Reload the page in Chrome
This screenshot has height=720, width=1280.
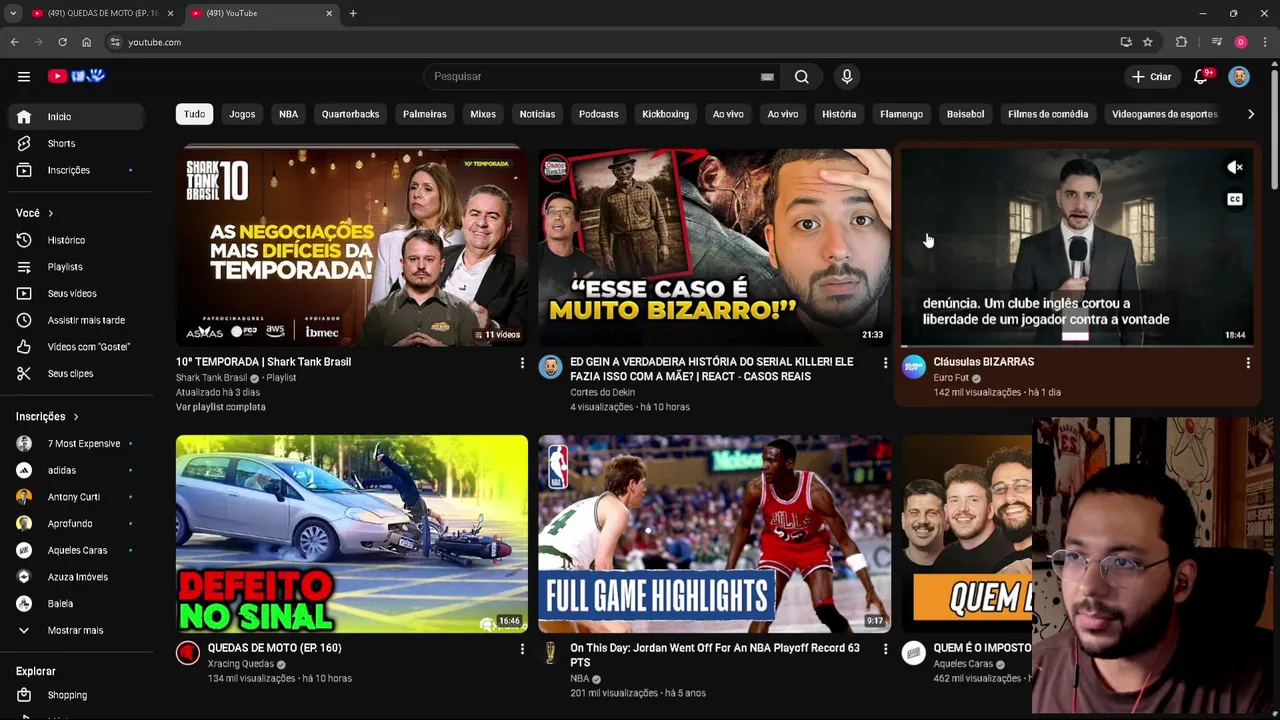(62, 42)
